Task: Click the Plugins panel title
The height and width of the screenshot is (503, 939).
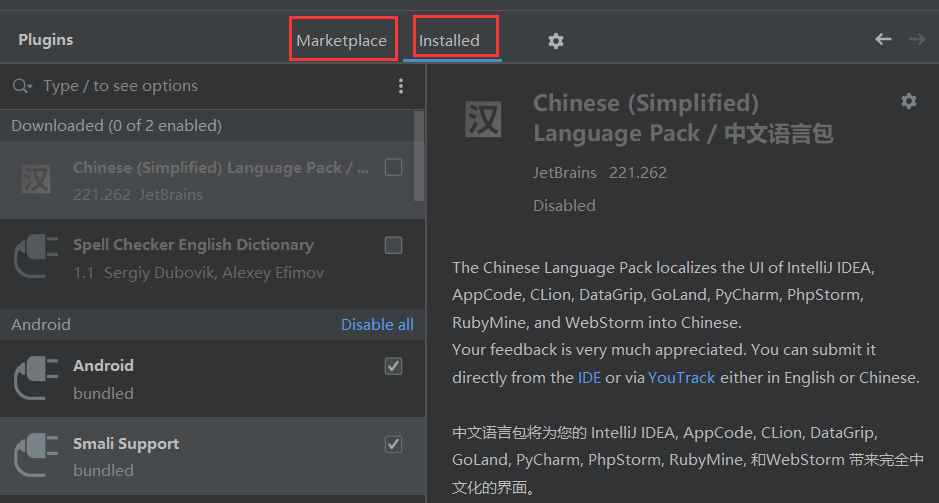Action: 46,40
